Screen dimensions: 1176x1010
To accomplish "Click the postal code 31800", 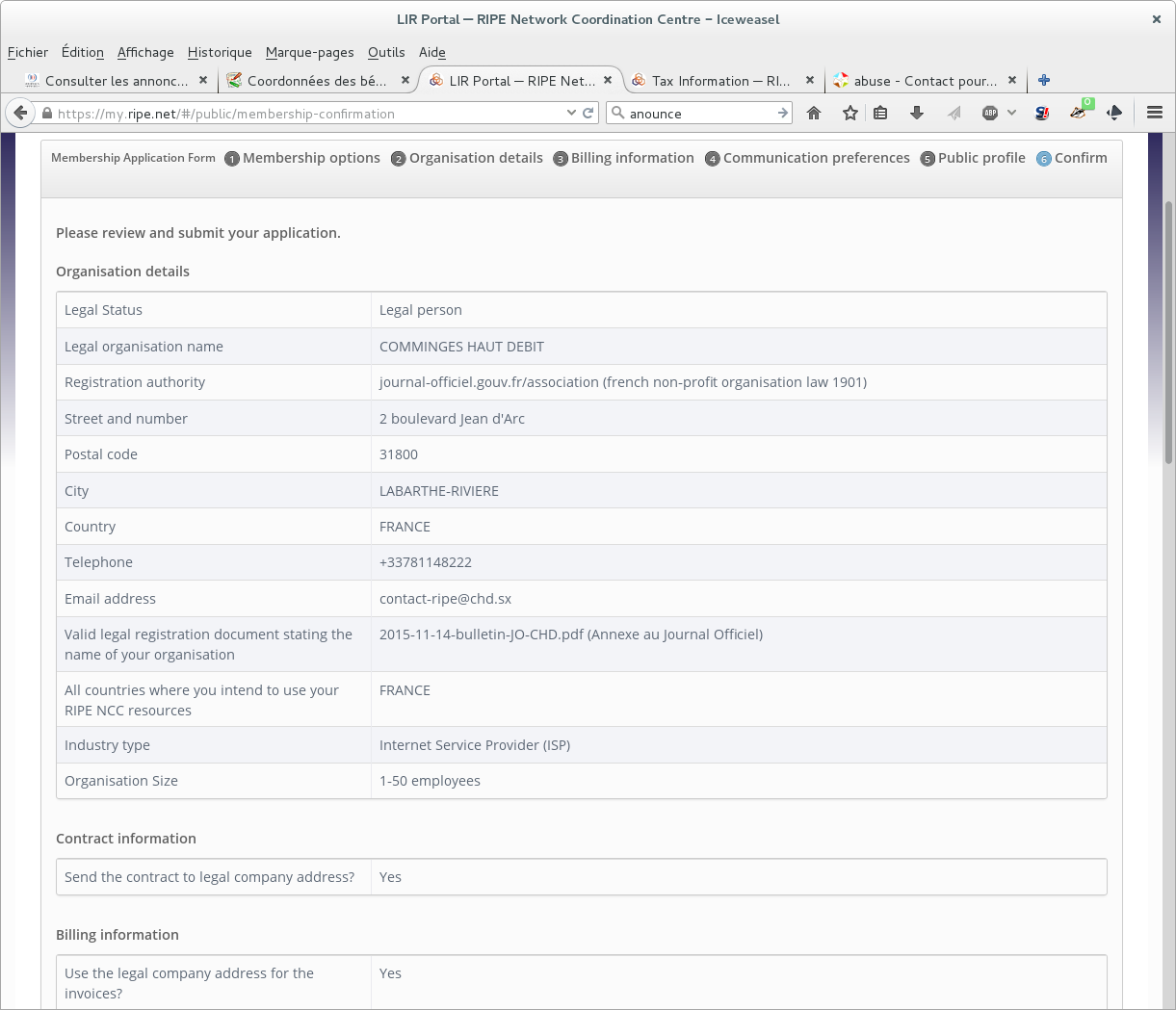I will tap(399, 454).
